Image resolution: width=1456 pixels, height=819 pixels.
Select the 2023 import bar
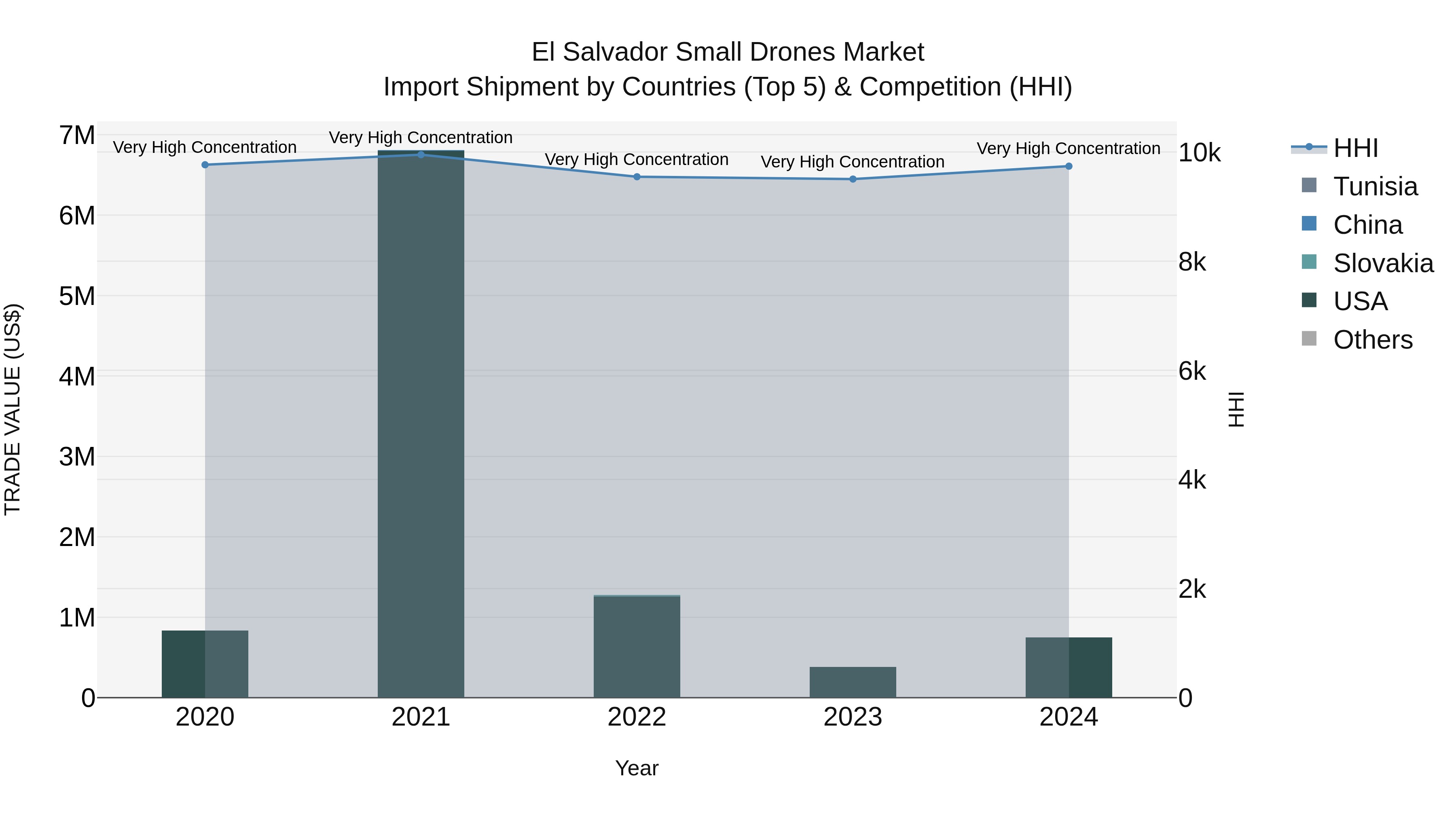(x=853, y=682)
